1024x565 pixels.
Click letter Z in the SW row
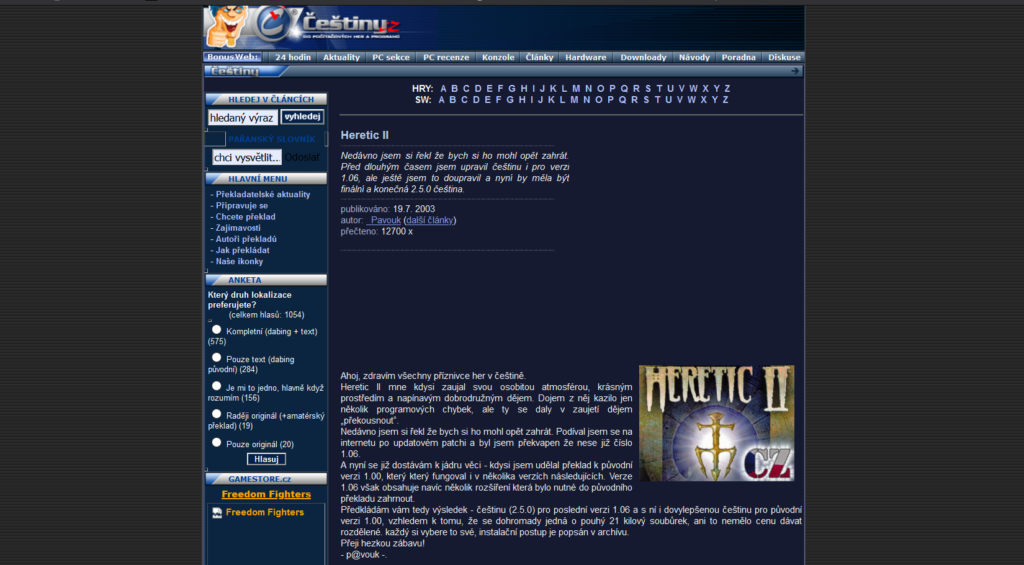click(725, 100)
